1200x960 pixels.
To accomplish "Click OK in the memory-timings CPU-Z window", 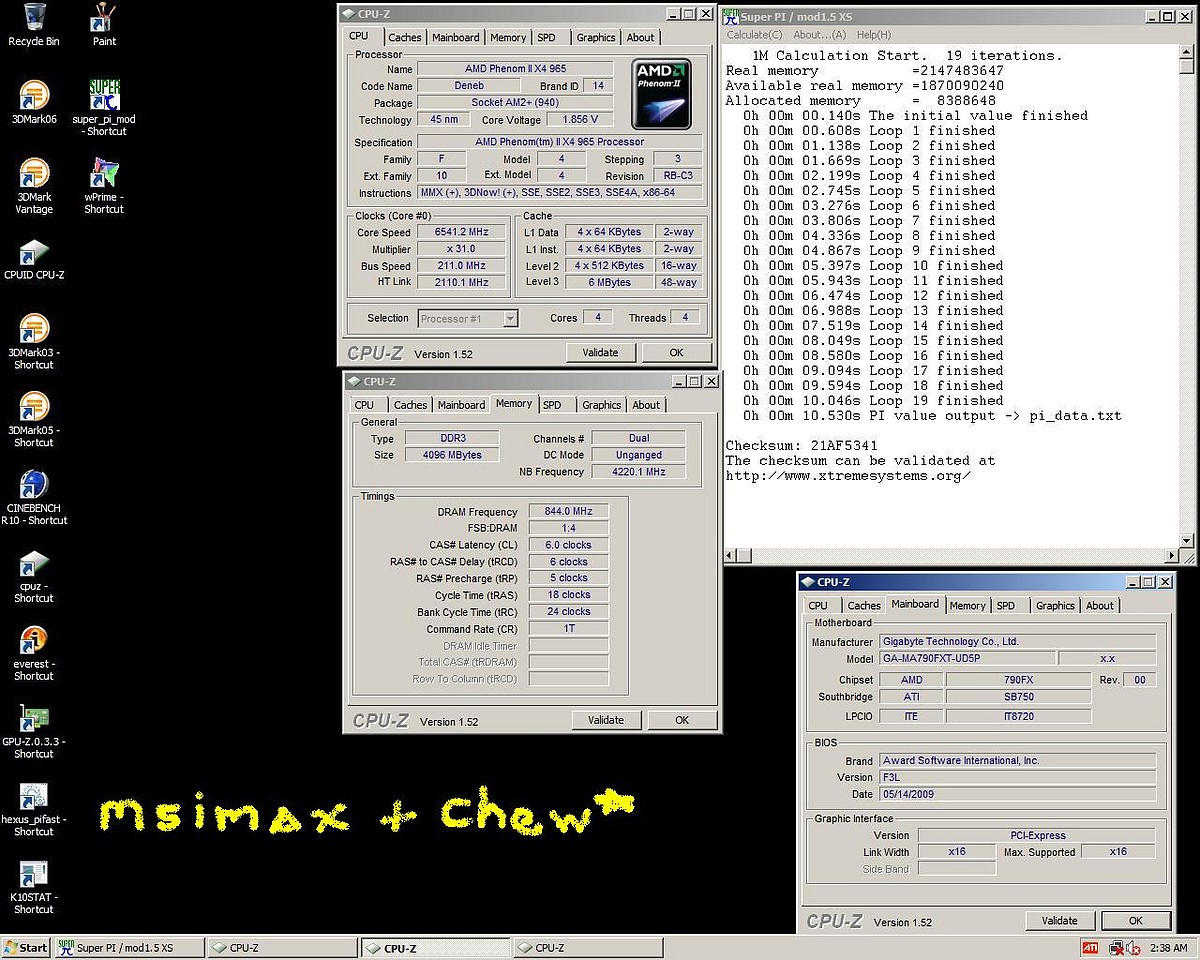I will (x=682, y=720).
